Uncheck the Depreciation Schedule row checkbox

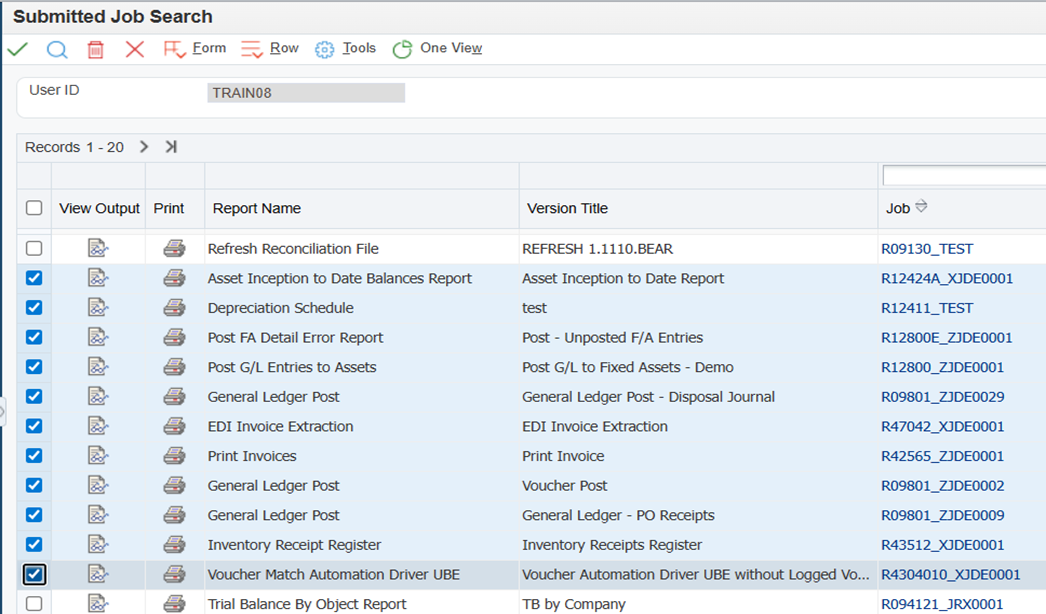pyautogui.click(x=34, y=308)
